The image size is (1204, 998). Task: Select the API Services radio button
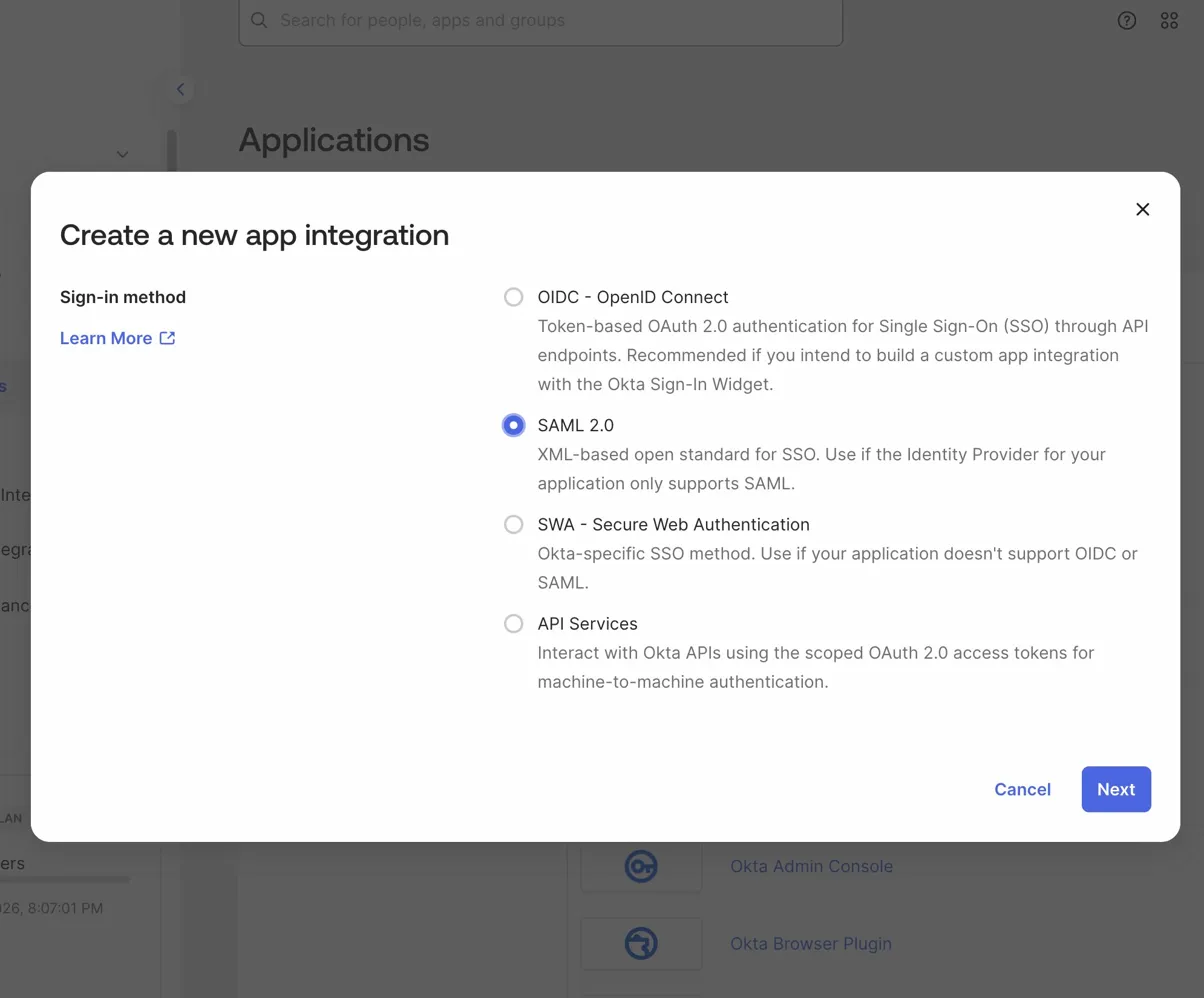click(x=513, y=623)
